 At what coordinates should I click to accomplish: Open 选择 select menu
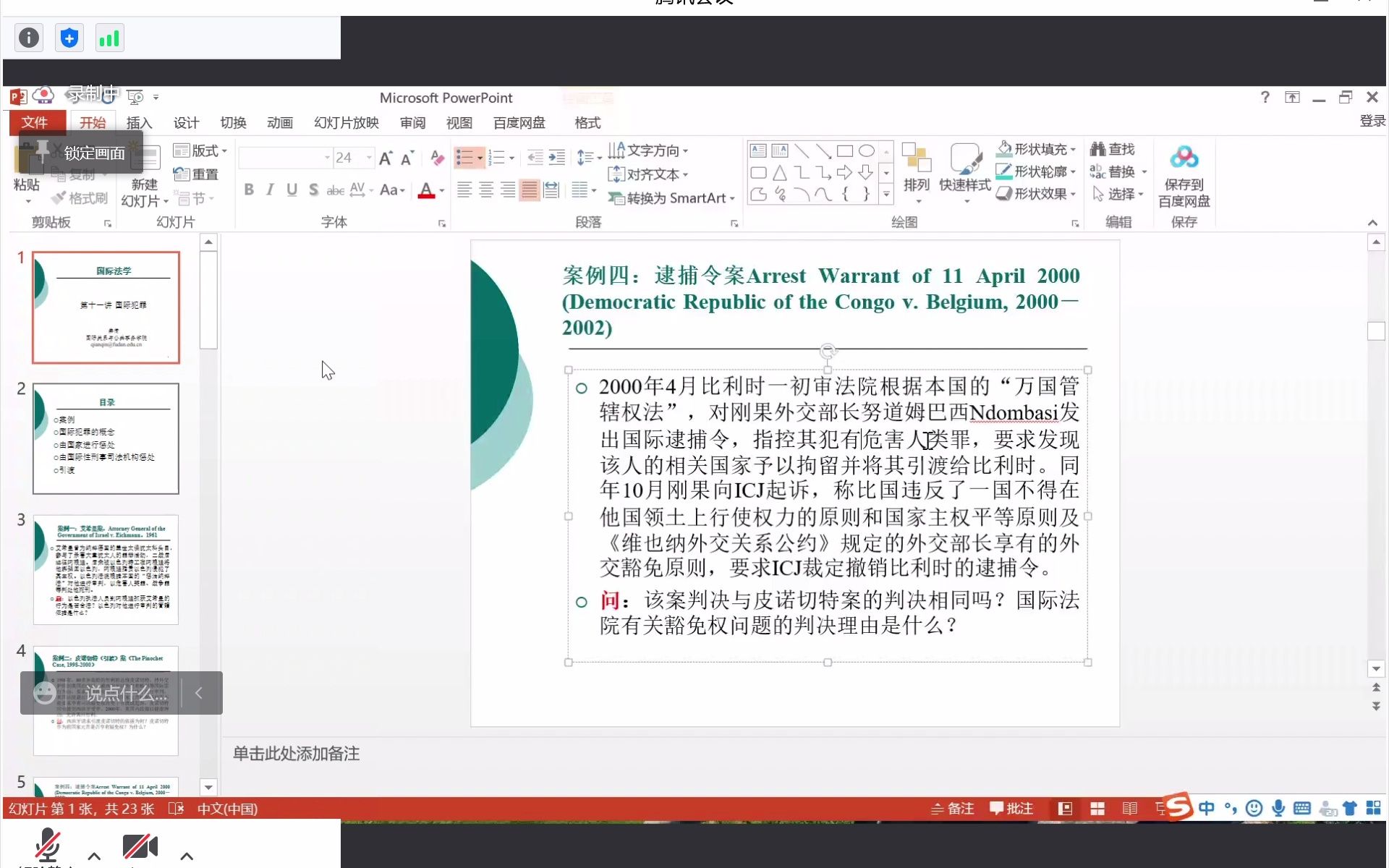(1118, 194)
